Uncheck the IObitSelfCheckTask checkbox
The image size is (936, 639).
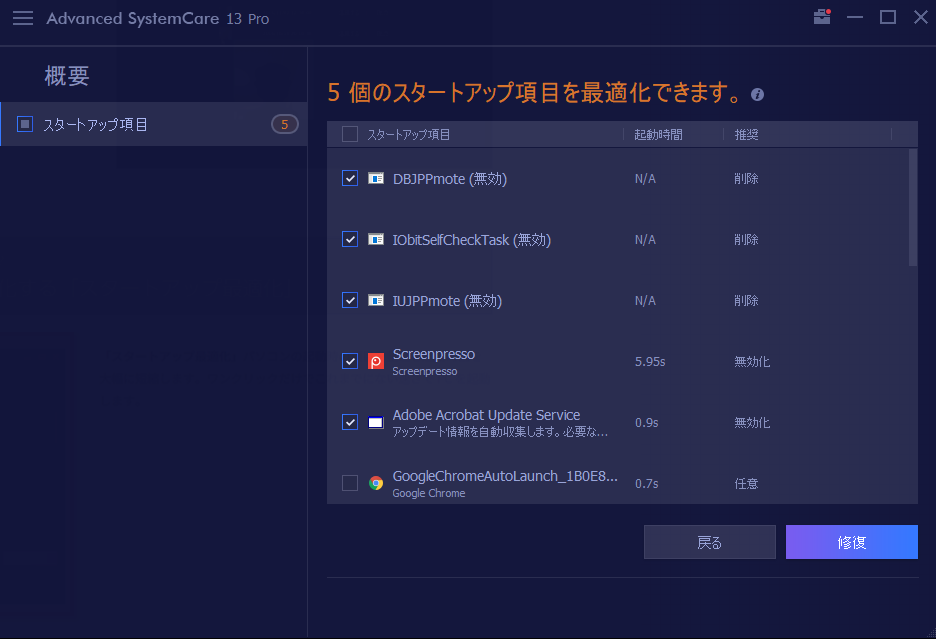[350, 239]
